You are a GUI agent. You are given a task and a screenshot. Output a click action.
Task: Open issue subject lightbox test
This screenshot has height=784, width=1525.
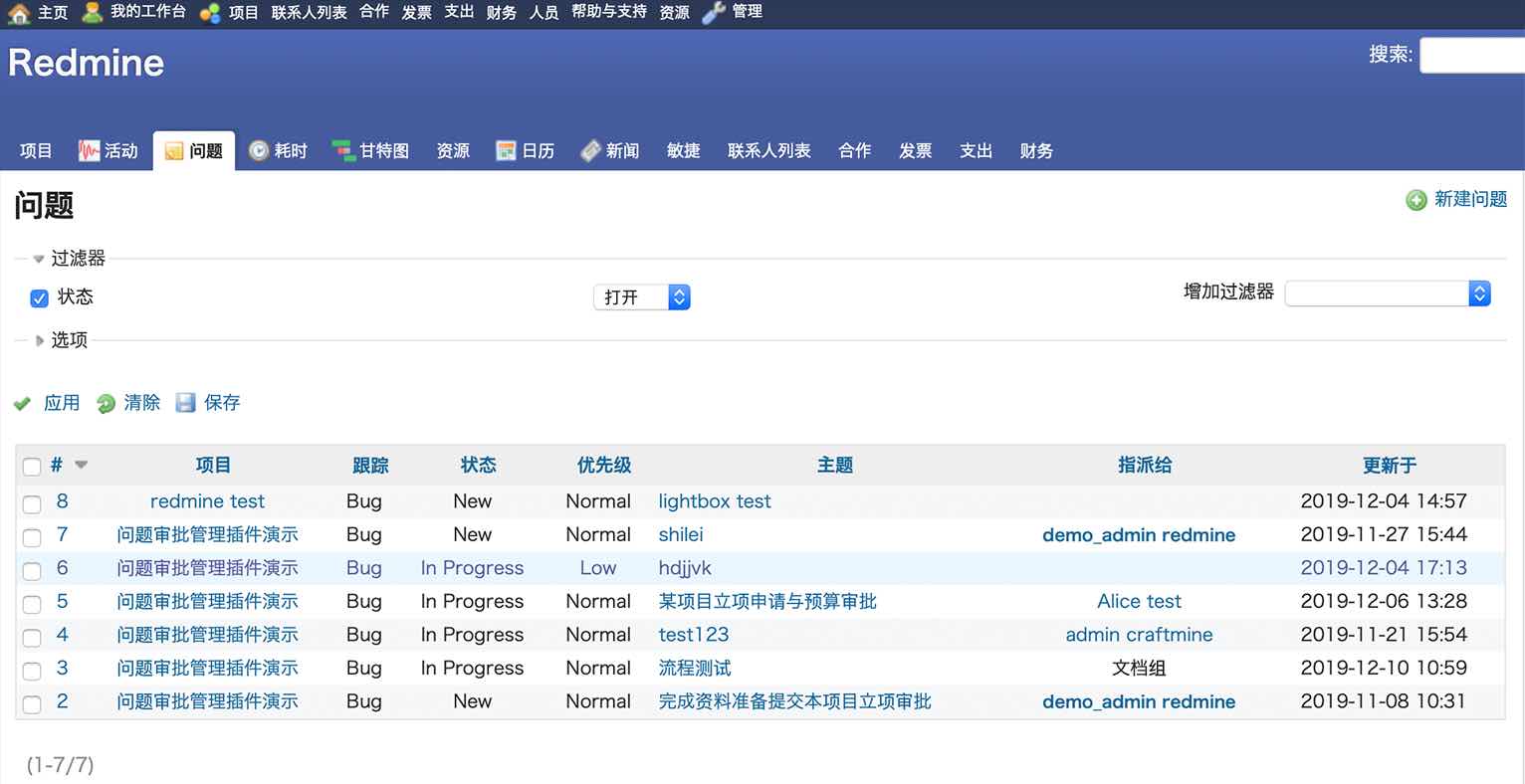(715, 501)
